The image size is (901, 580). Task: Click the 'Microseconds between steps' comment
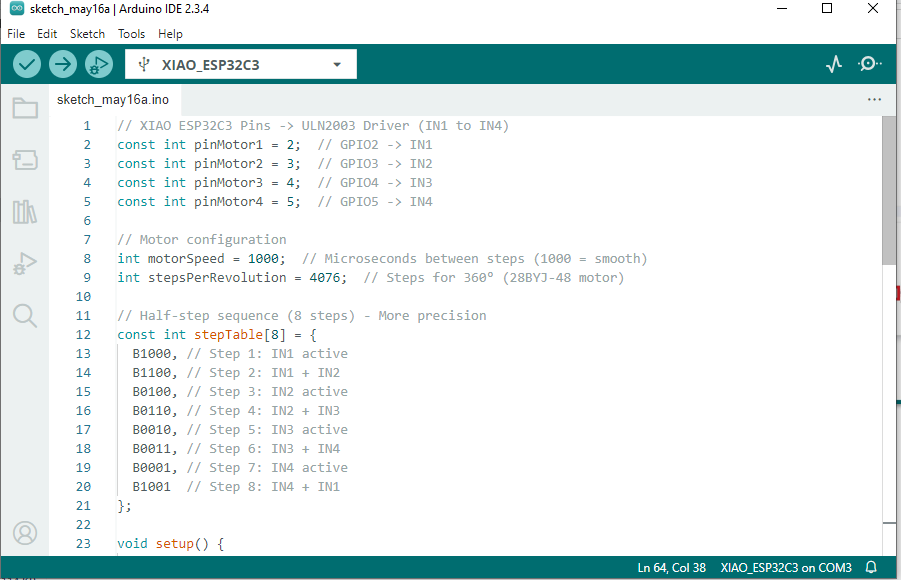(475, 259)
